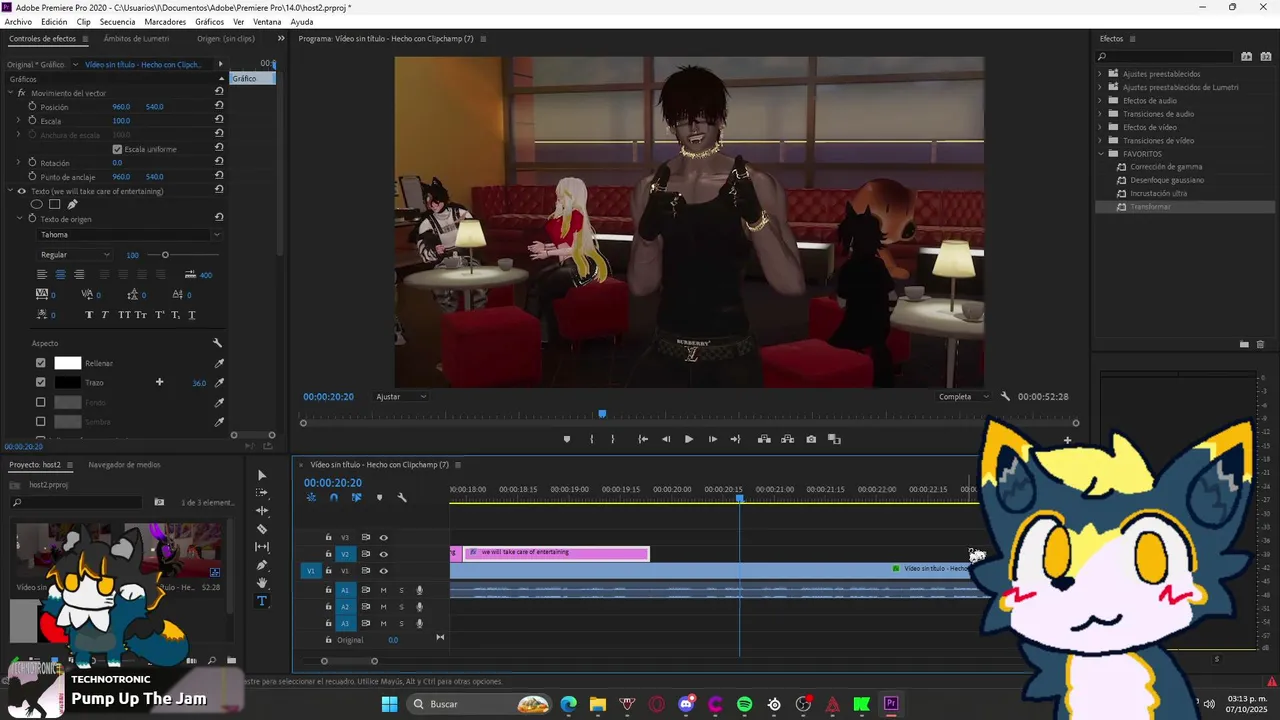This screenshot has width=1280, height=720.
Task: Select the Track Select Forward tool
Action: (262, 493)
